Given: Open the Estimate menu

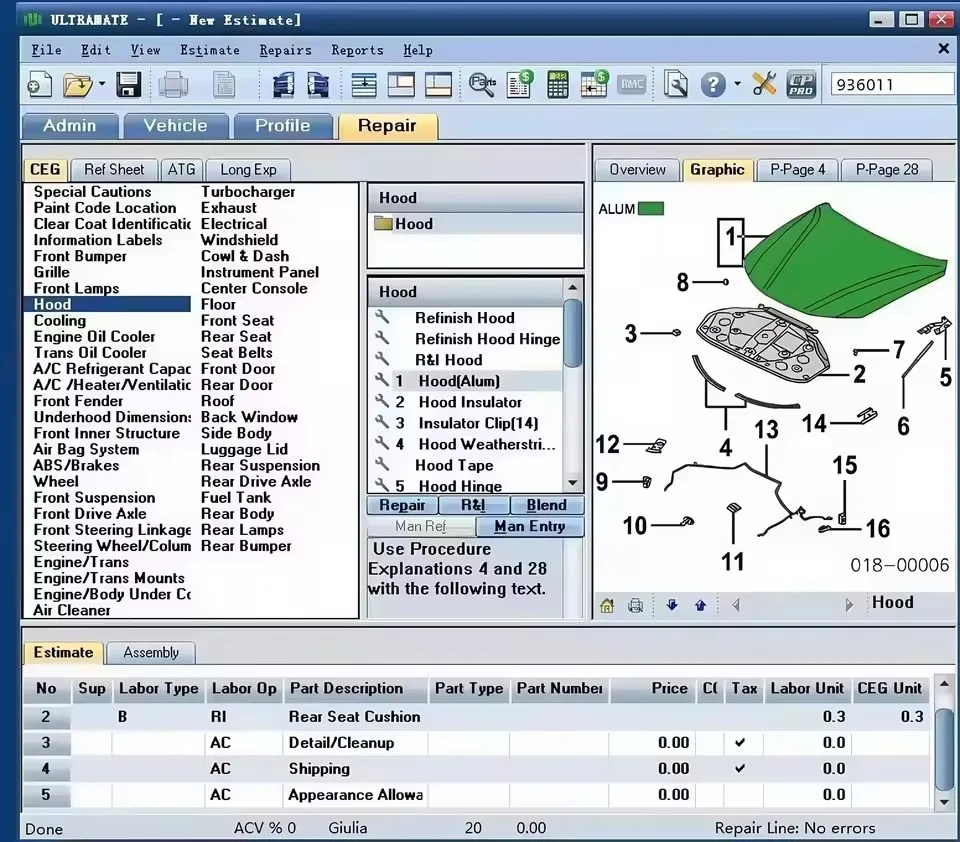Looking at the screenshot, I should click(209, 50).
